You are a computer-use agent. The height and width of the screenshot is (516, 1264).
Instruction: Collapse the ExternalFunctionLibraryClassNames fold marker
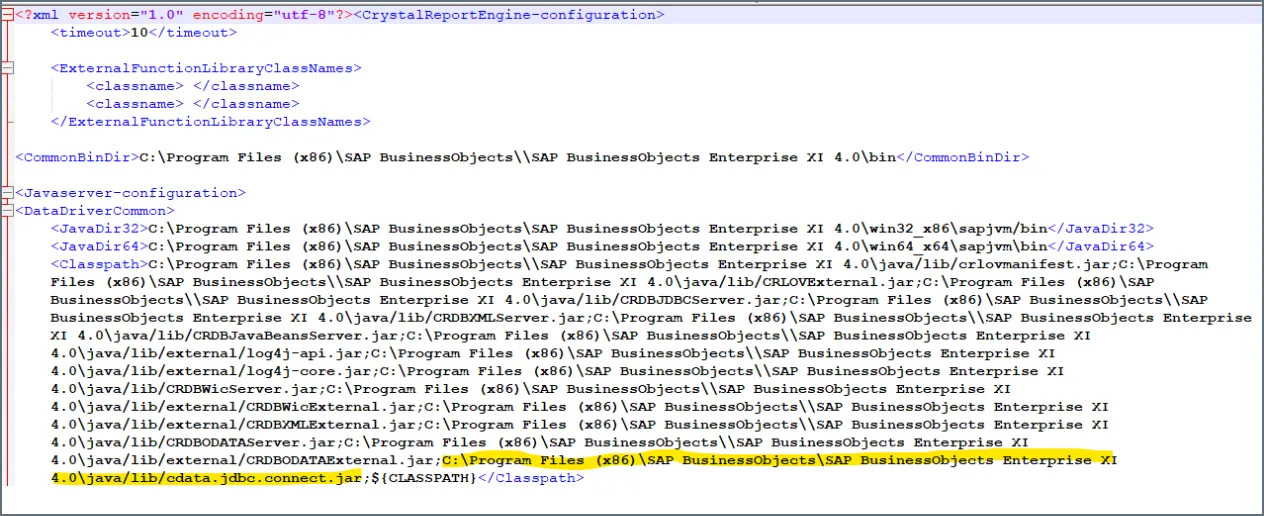point(8,68)
